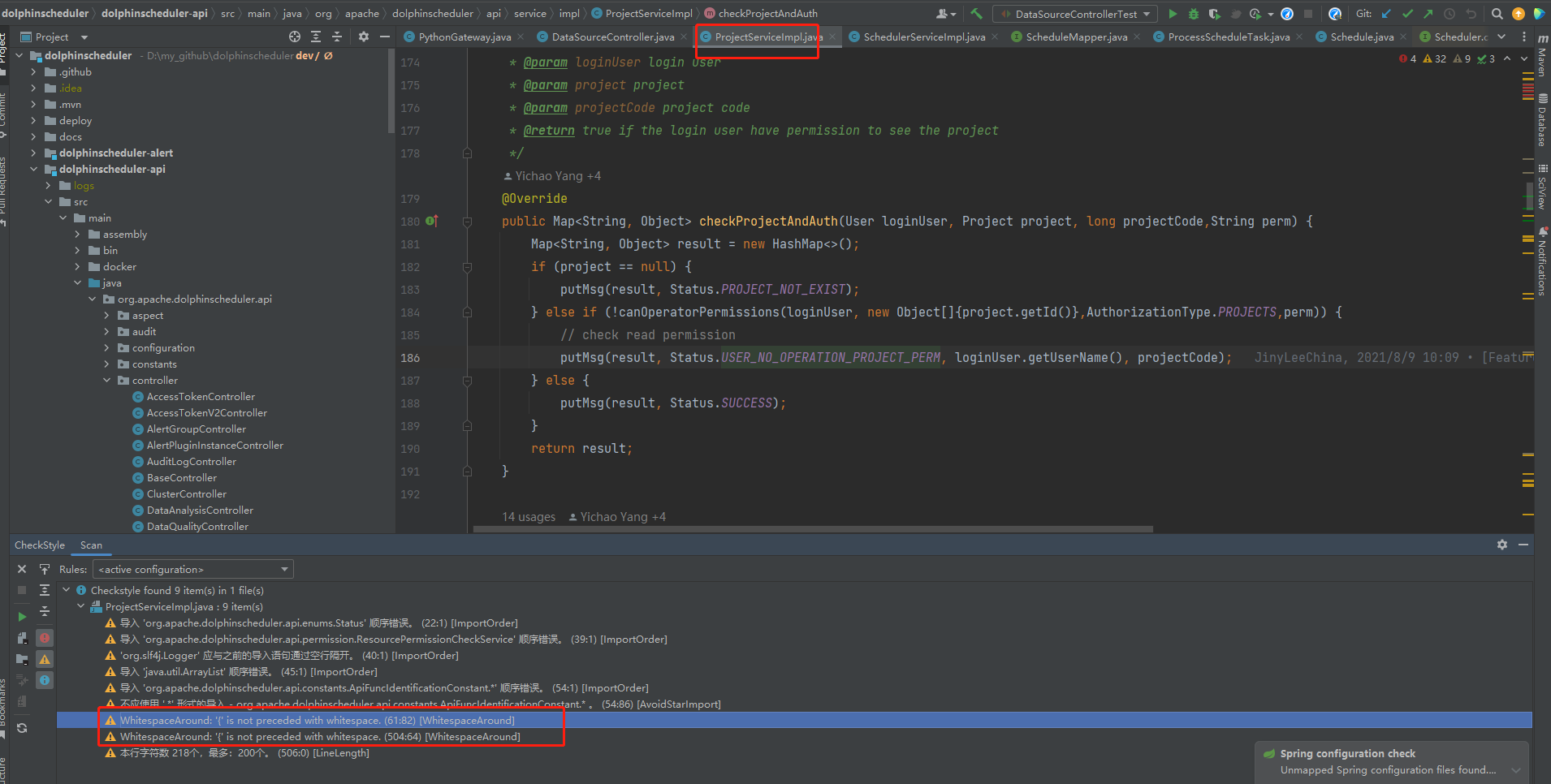Select opened file with the crosshair icon in Project panel
Screen dimensions: 1551x784
(295, 37)
